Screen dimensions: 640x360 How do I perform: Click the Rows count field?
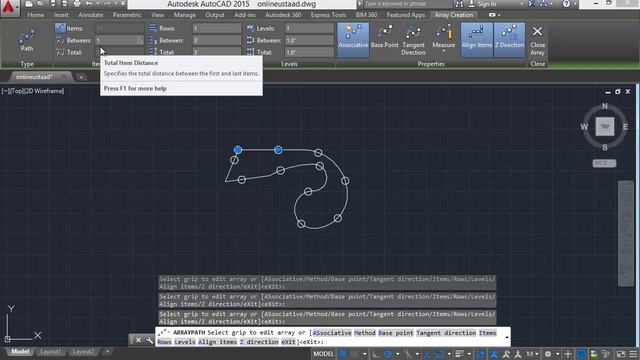(217, 28)
